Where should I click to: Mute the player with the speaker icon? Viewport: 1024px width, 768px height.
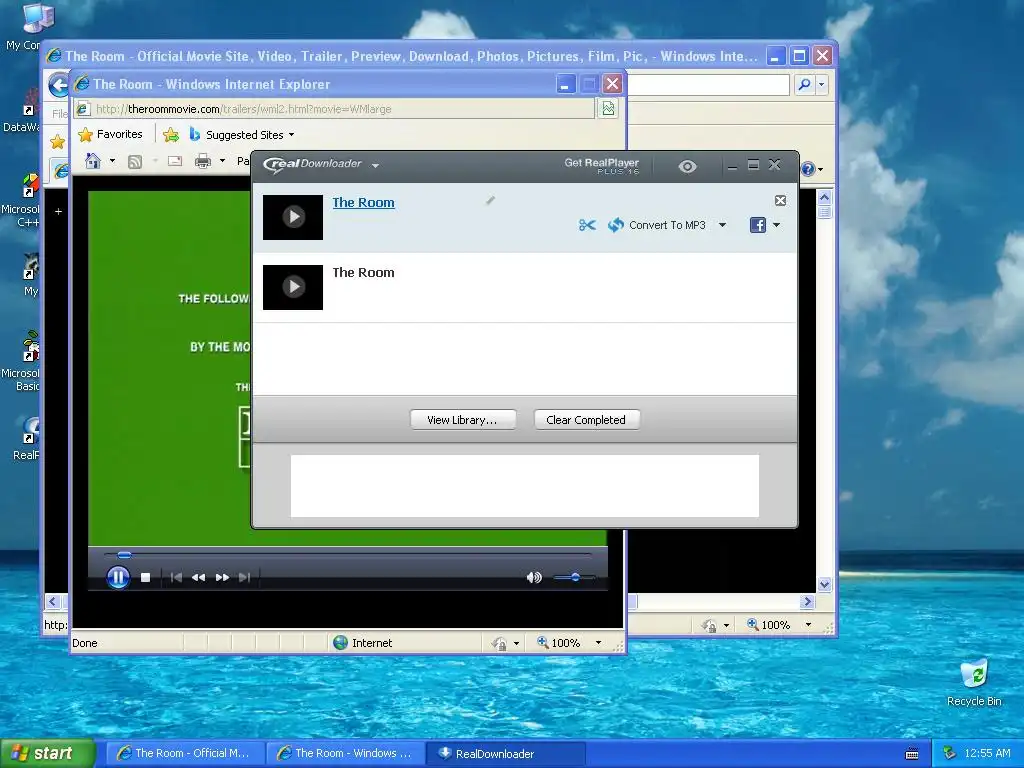pyautogui.click(x=534, y=577)
